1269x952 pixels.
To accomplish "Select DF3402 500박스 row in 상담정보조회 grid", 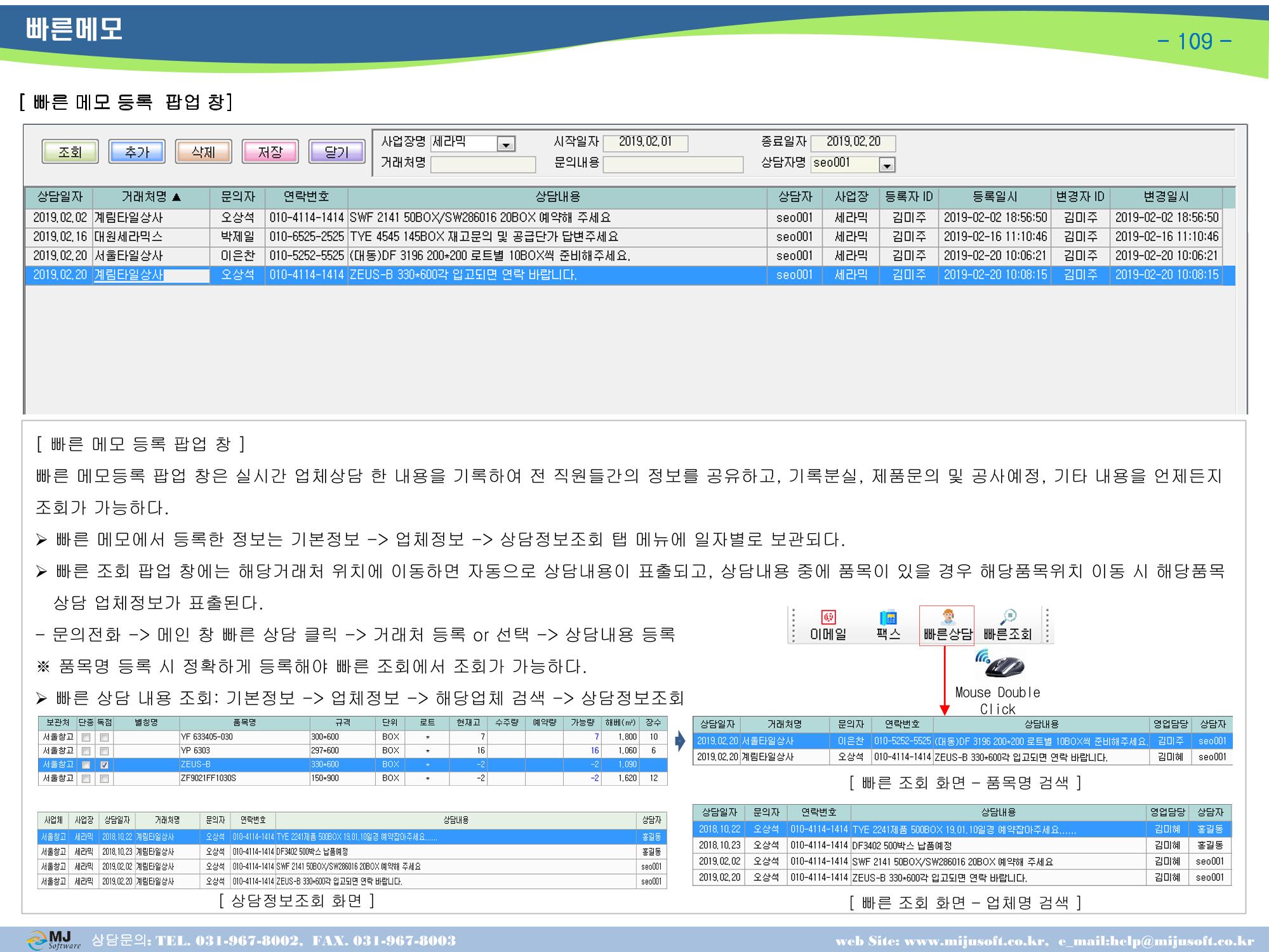I will click(352, 852).
